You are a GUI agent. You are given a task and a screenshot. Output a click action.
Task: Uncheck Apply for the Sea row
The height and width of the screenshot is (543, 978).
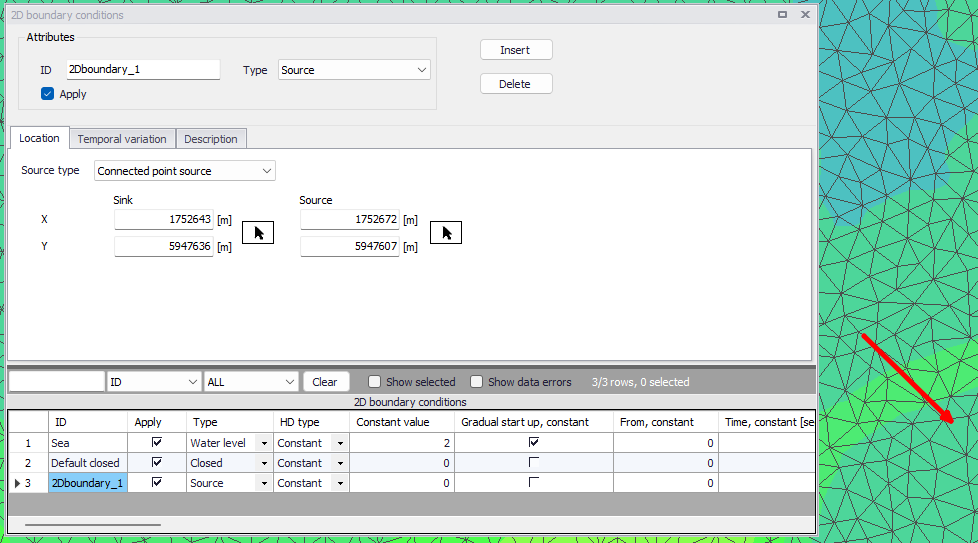tap(157, 442)
